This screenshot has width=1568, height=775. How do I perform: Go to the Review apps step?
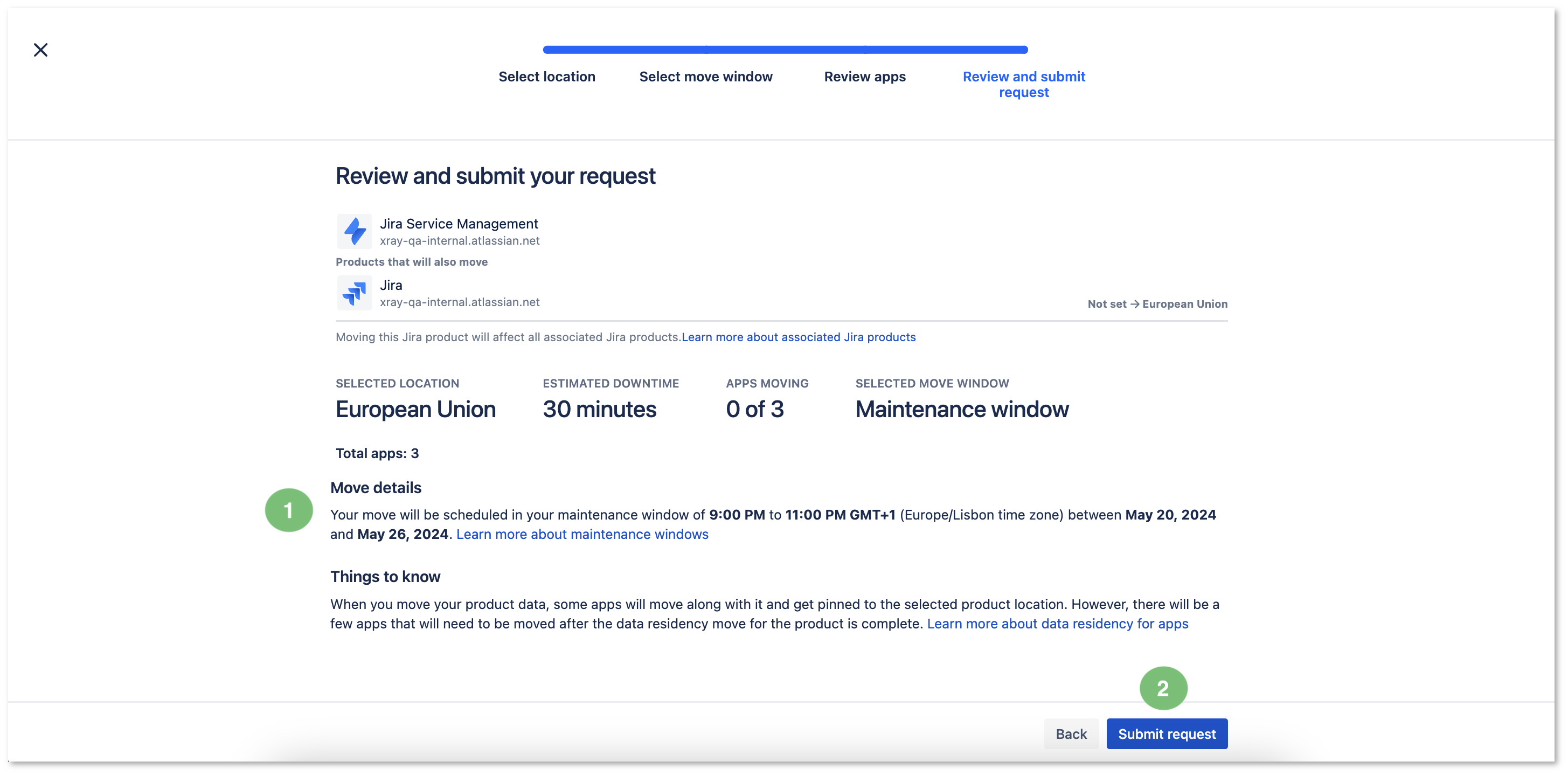[x=864, y=77]
